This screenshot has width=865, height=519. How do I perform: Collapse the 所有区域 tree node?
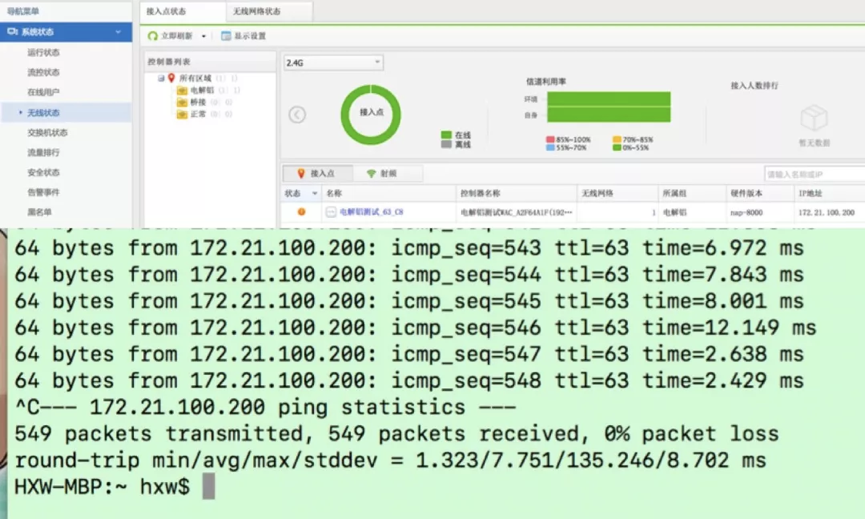(160, 78)
